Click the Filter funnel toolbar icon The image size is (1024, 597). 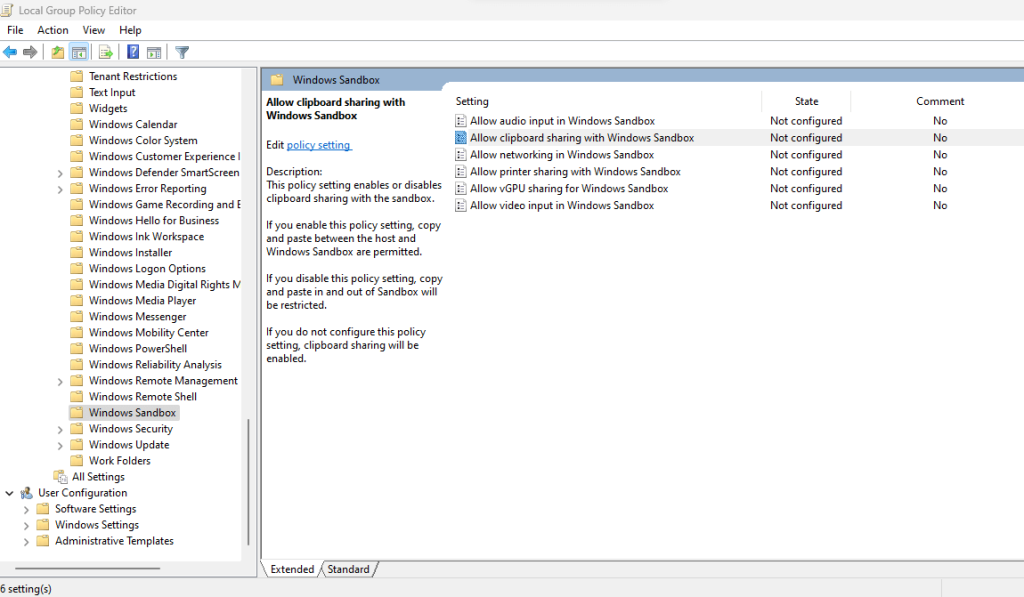(x=182, y=52)
